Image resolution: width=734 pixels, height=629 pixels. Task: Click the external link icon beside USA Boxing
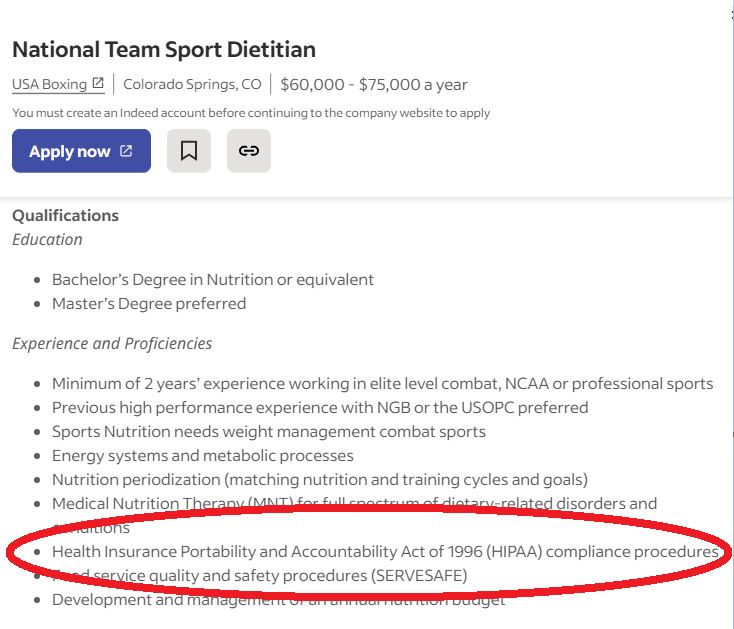click(98, 84)
